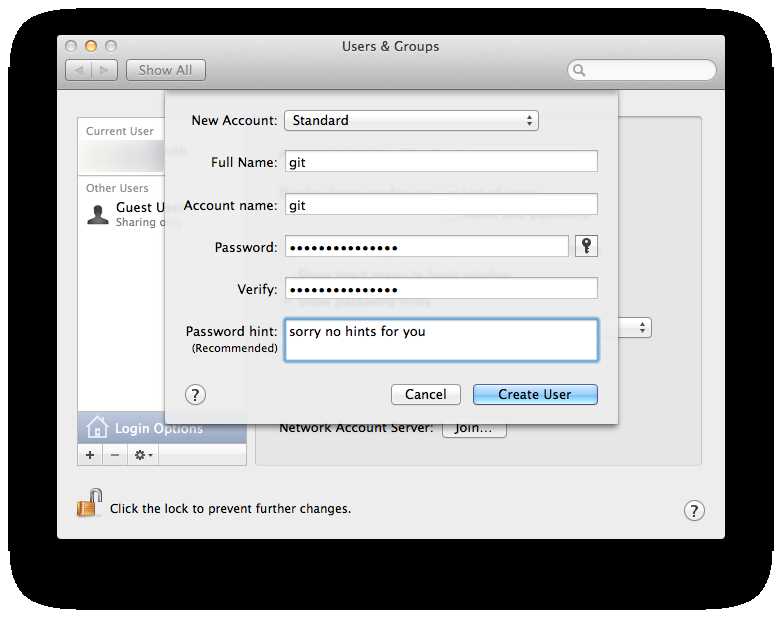Focus the Verify password field
The width and height of the screenshot is (782, 618).
pyautogui.click(x=441, y=288)
